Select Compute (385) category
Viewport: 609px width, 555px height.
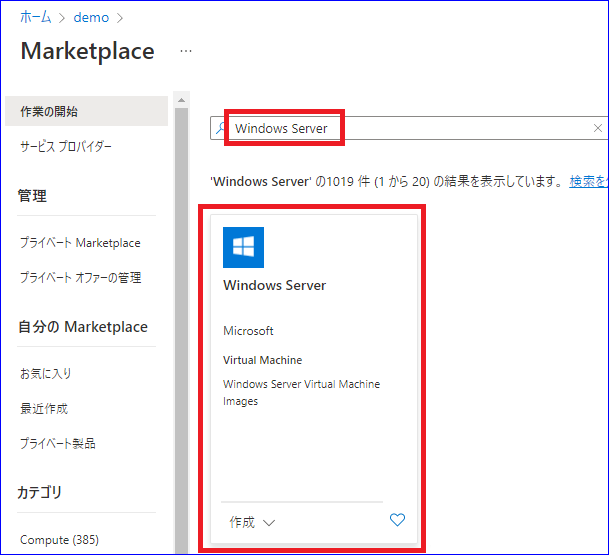click(x=59, y=539)
